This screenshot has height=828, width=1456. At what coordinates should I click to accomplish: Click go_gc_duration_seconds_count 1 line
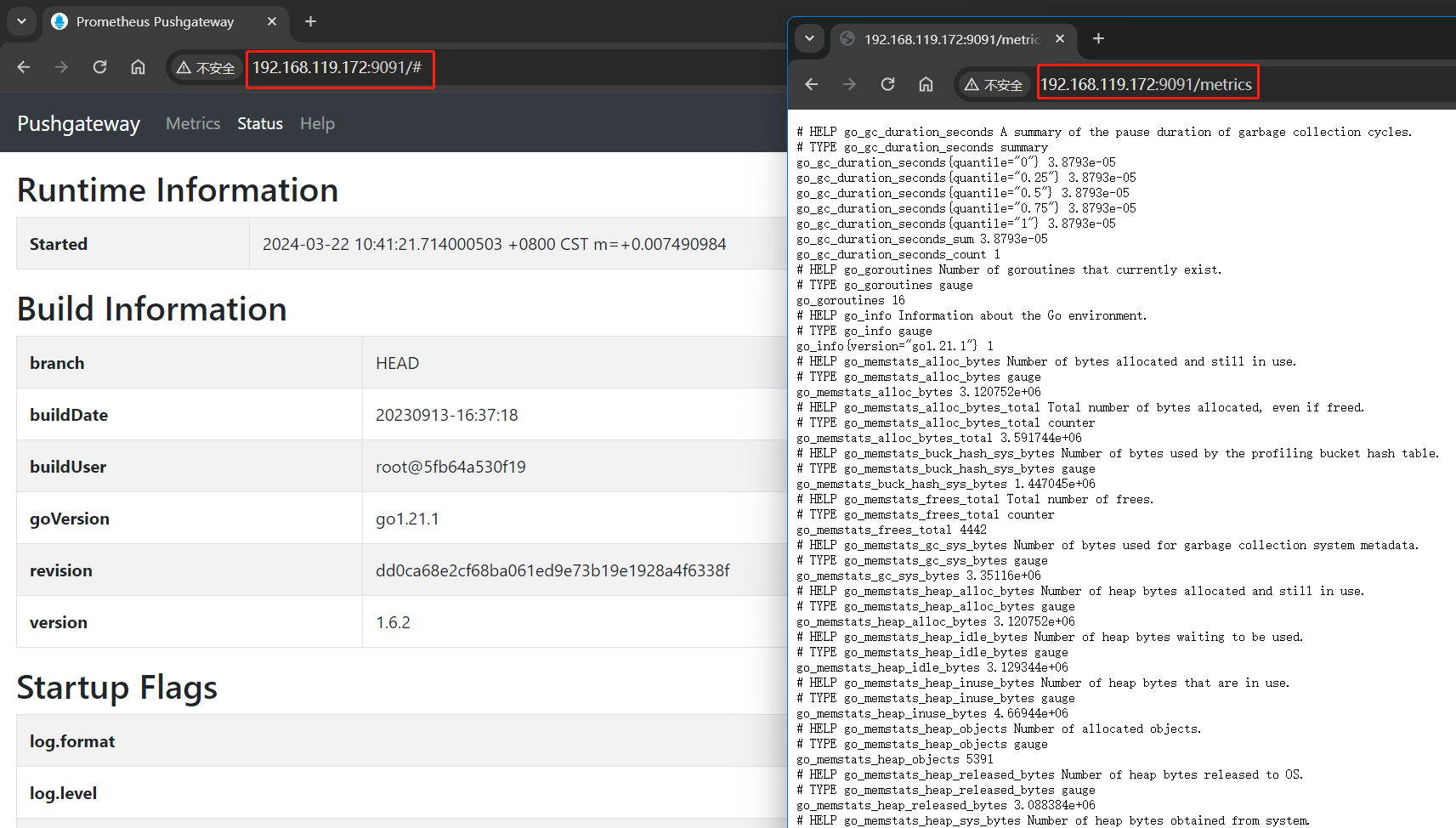click(898, 254)
